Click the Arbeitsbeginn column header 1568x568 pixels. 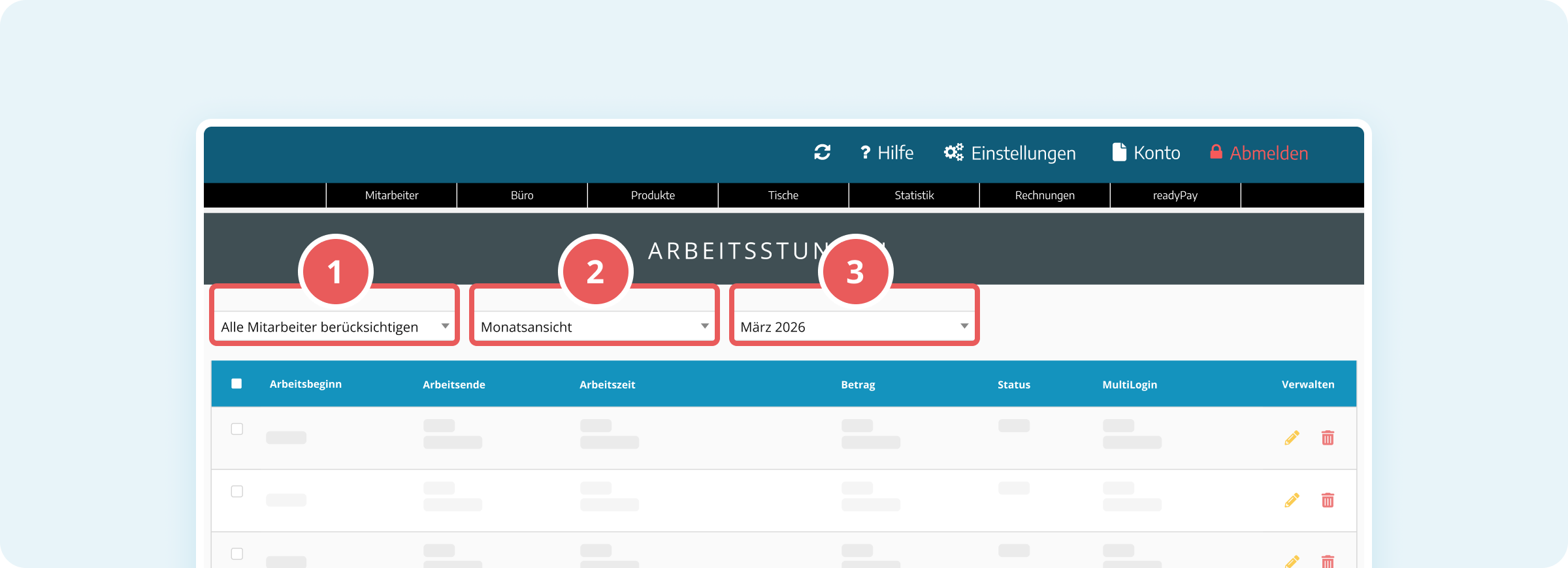pyautogui.click(x=306, y=384)
